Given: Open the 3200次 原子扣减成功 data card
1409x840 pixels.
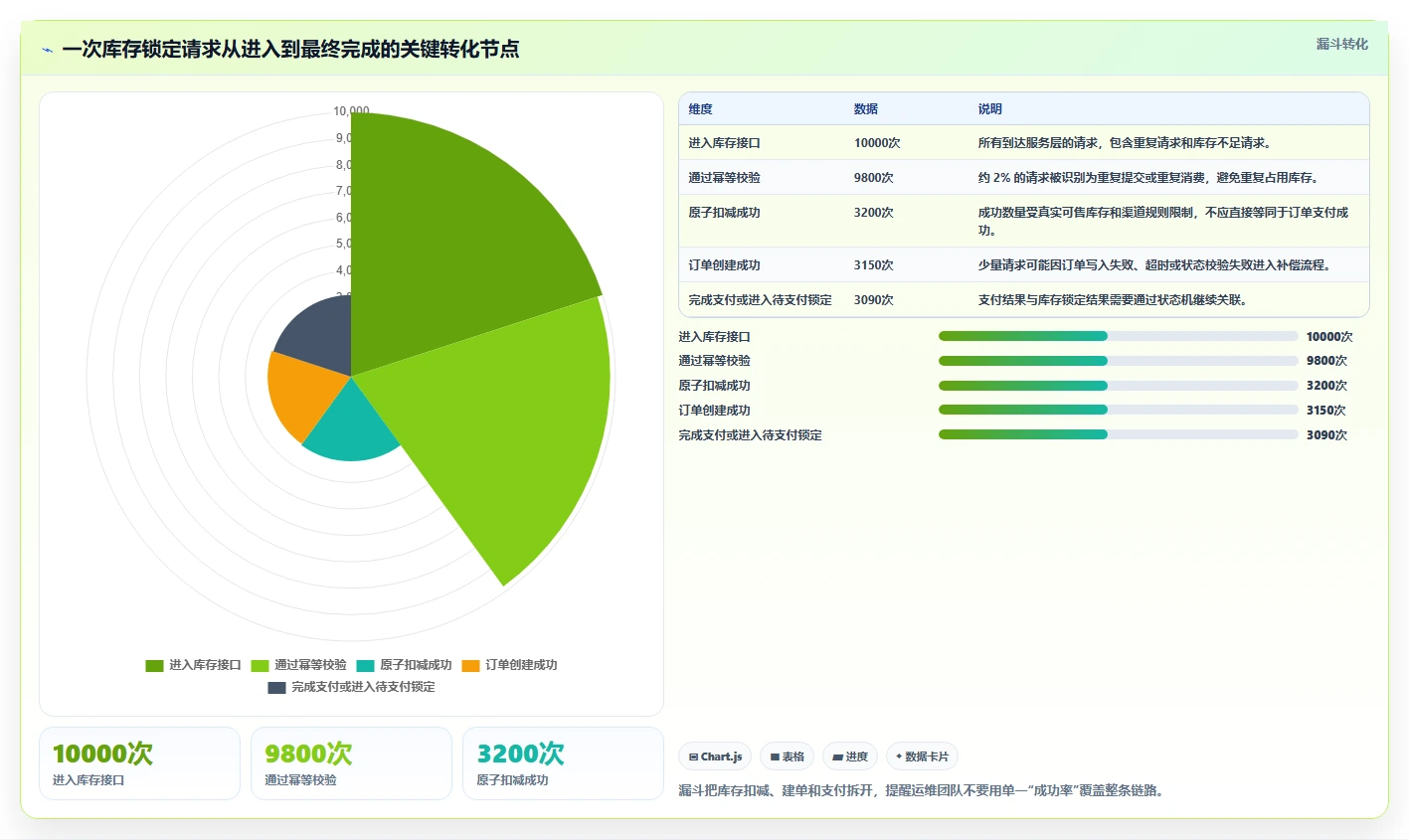Looking at the screenshot, I should click(x=563, y=763).
